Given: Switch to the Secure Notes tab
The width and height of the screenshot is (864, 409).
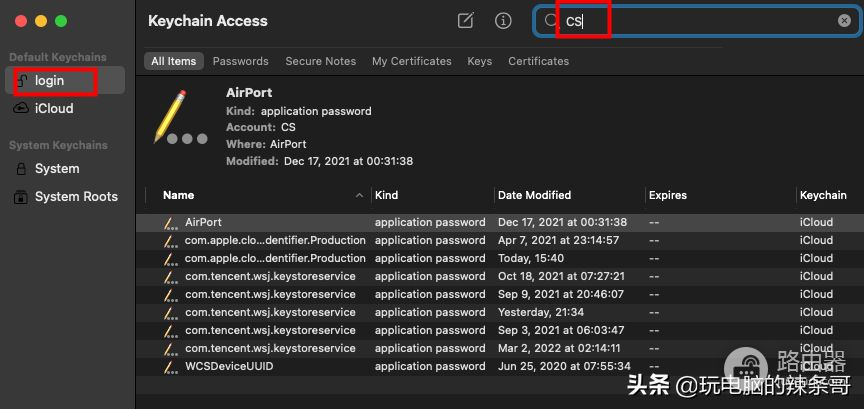Looking at the screenshot, I should coord(320,61).
